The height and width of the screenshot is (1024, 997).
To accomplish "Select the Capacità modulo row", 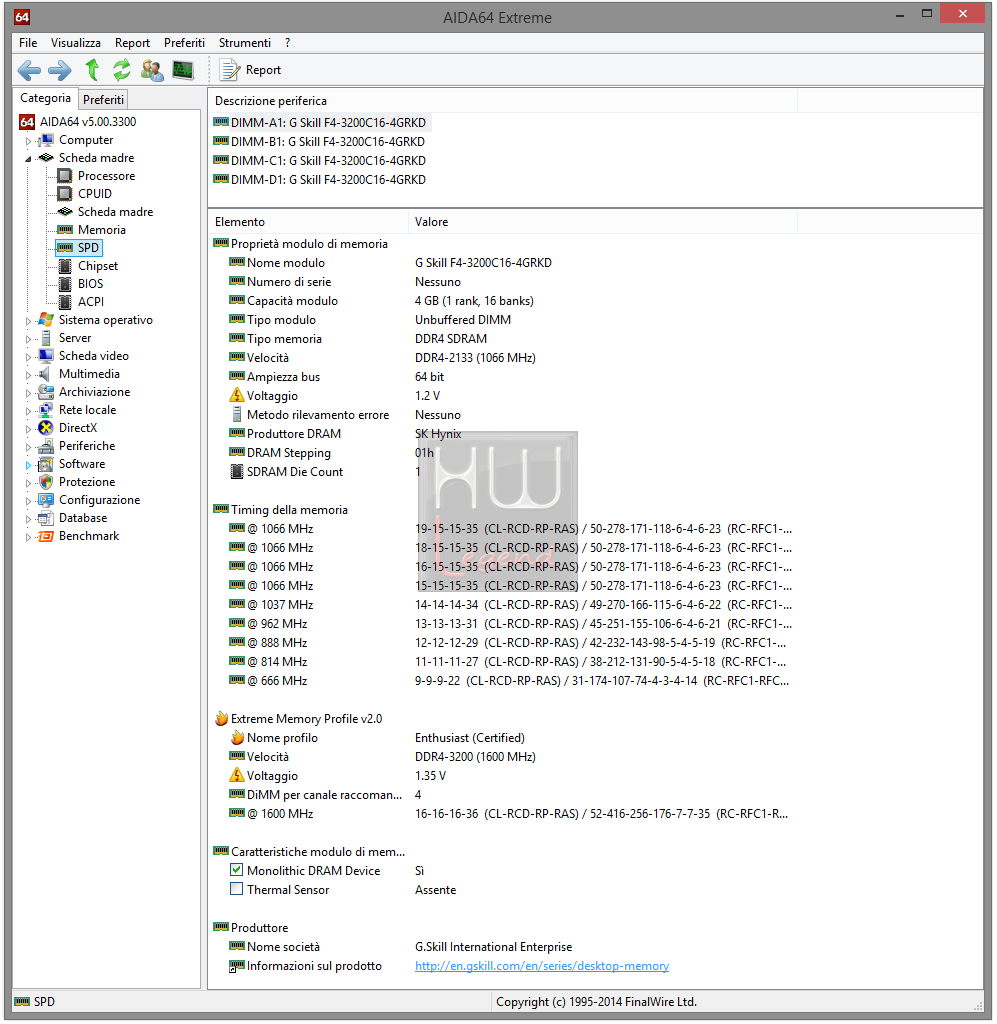I will coord(503,300).
